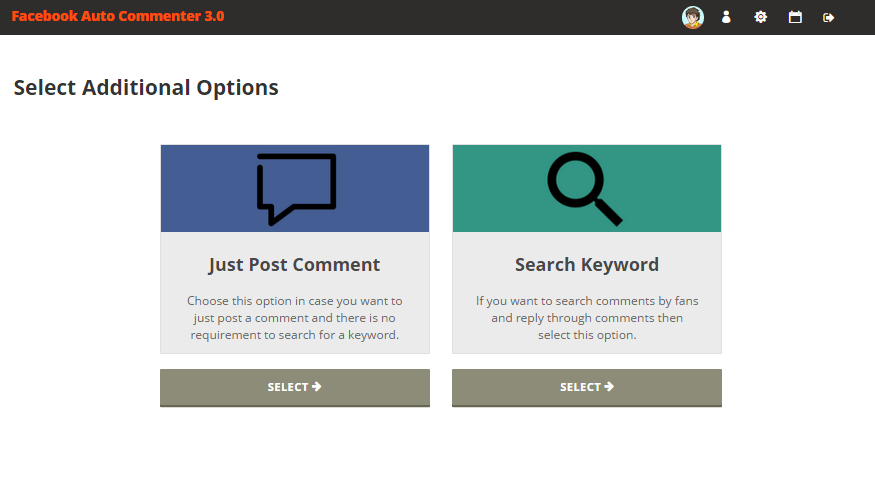
Task: Click the Select Additional Options heading
Action: tap(146, 88)
